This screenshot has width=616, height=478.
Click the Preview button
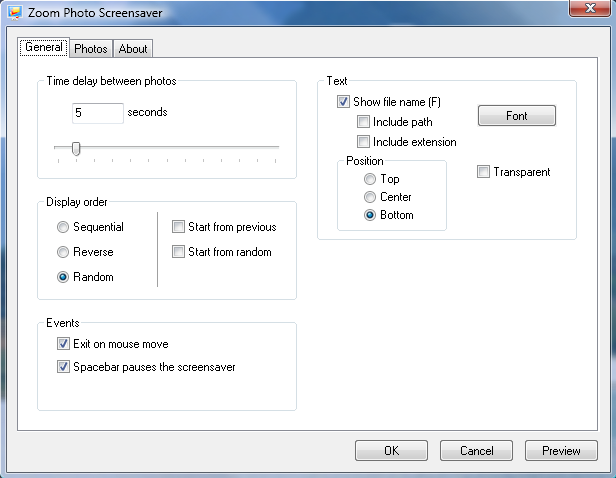(x=561, y=451)
